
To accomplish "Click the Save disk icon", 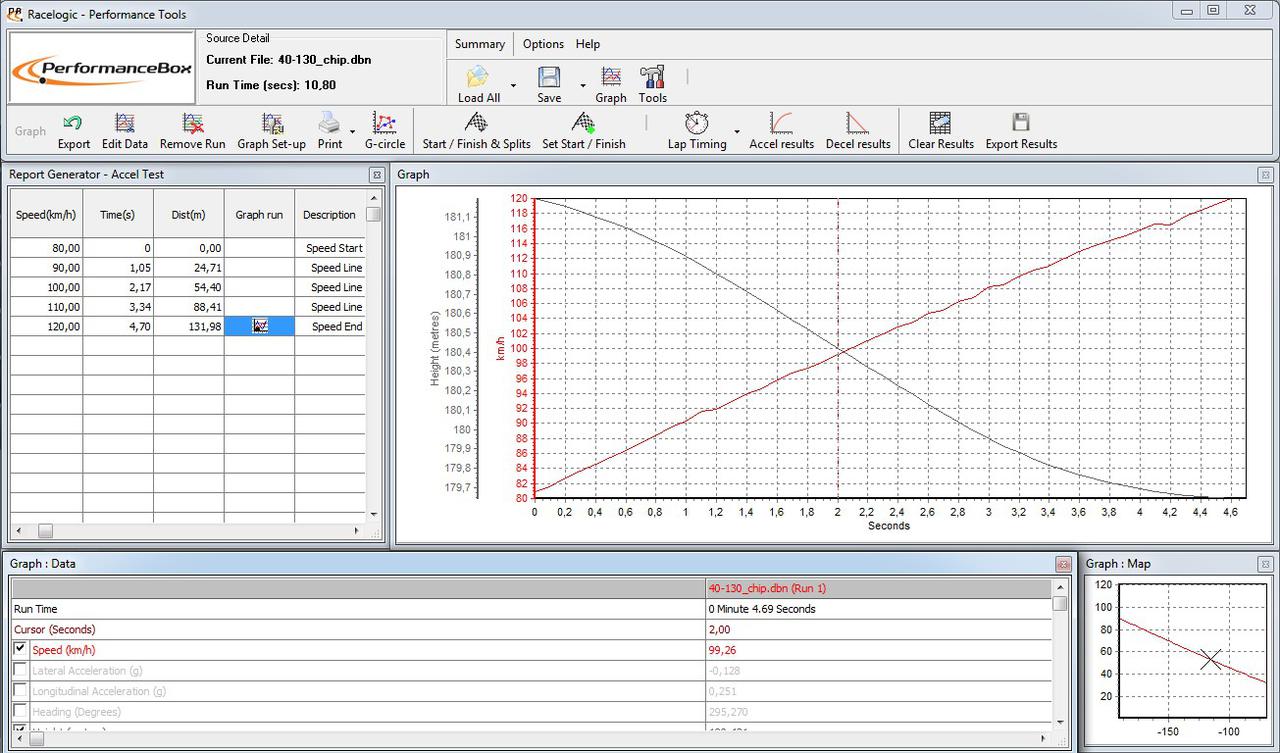I will point(549,77).
